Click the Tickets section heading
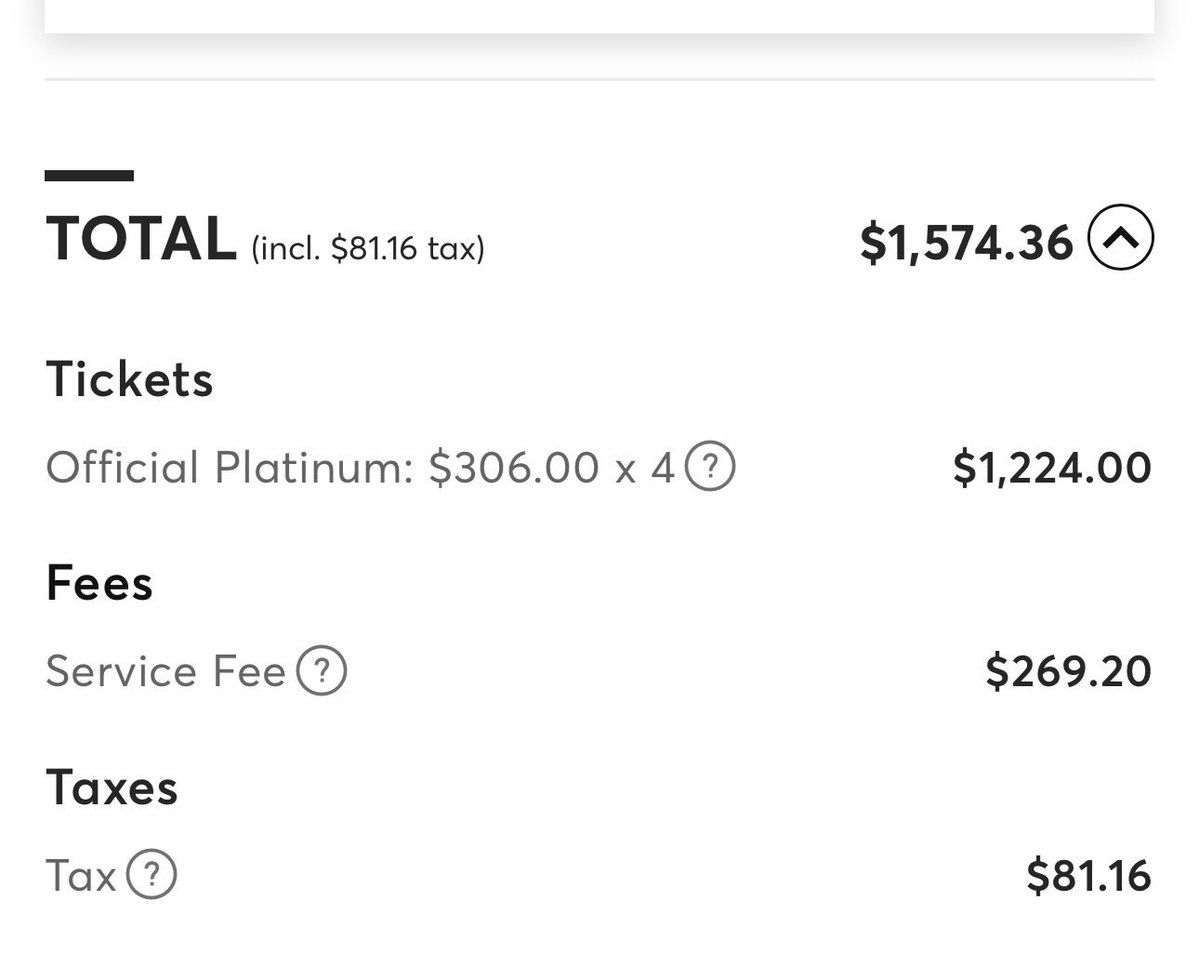The image size is (1199, 980). [x=130, y=380]
